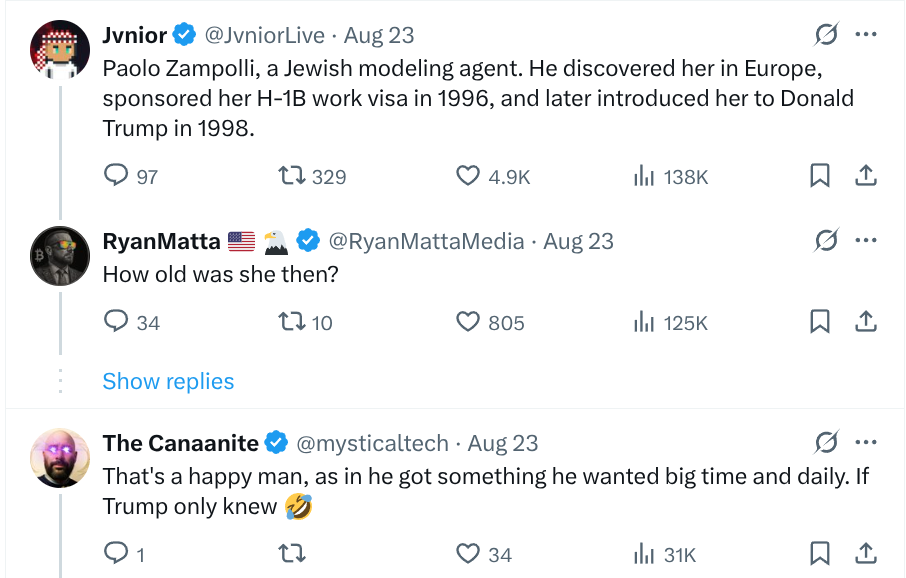Like The Canaanite's tweet with 34 likes
The height and width of the screenshot is (578, 906).
(467, 554)
